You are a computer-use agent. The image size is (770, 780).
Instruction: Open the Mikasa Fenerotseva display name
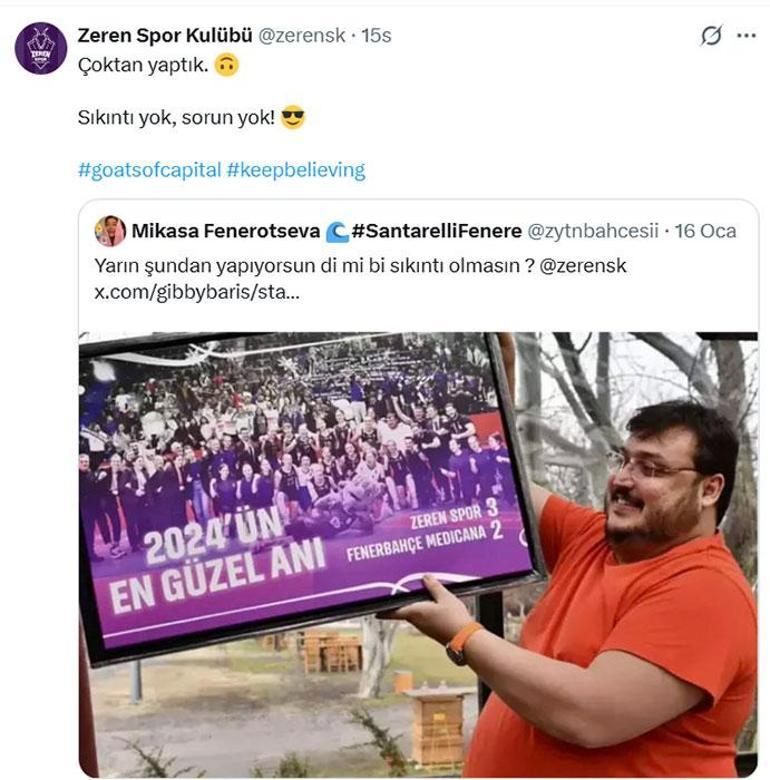[226, 231]
